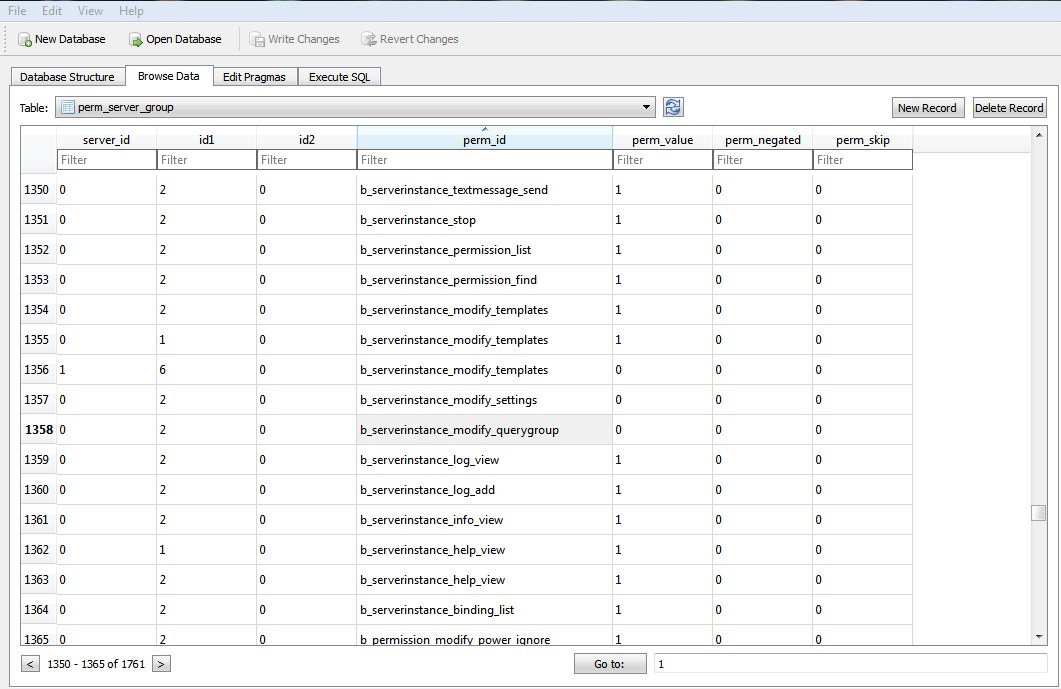Click the Delete Record button
This screenshot has width=1061, height=689.
[x=1009, y=108]
